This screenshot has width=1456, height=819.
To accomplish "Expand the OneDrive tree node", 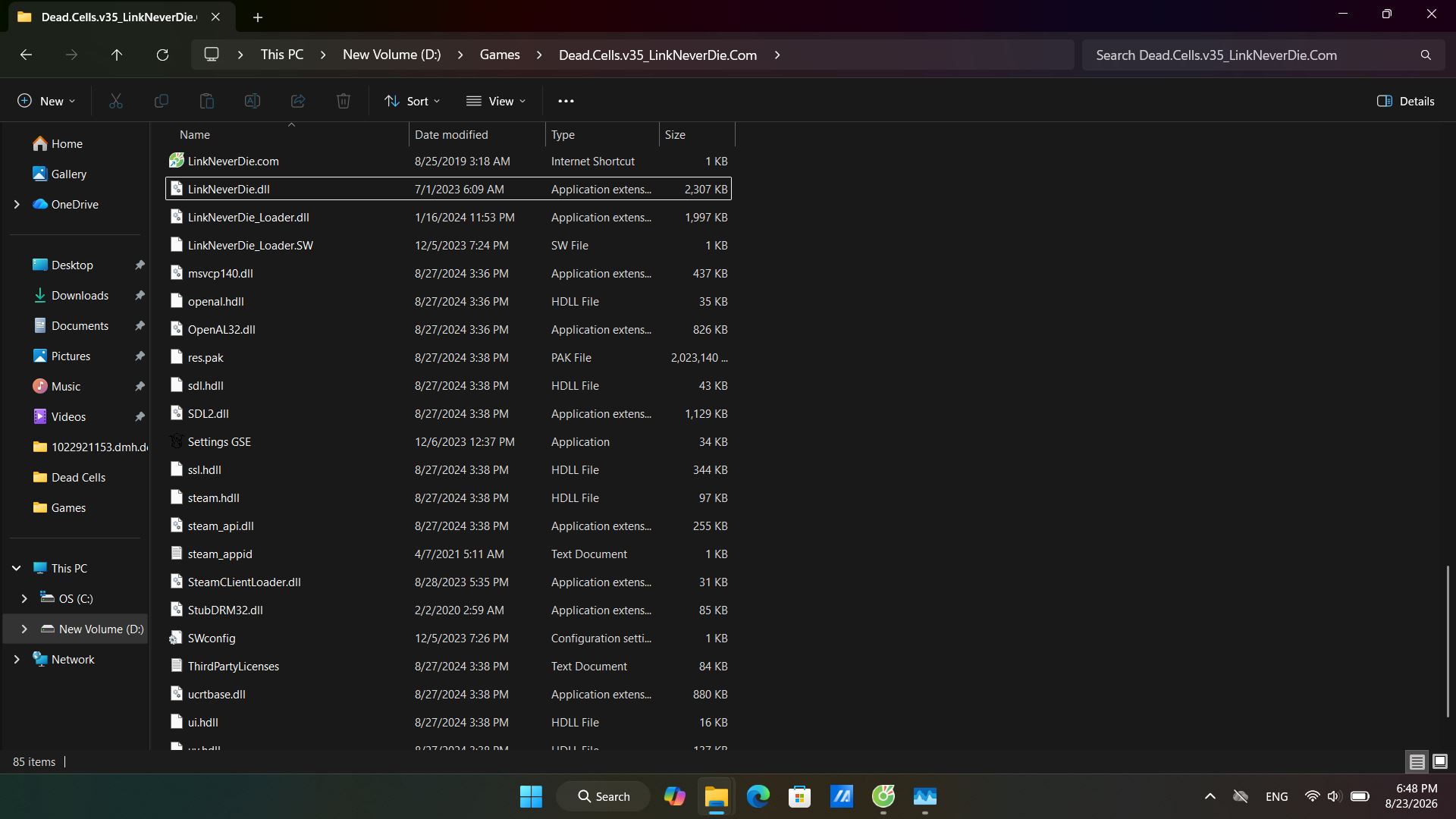I will pos(17,204).
